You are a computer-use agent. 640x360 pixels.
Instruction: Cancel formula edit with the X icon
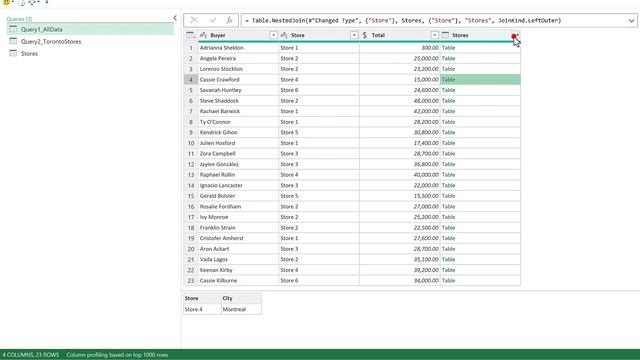point(194,20)
